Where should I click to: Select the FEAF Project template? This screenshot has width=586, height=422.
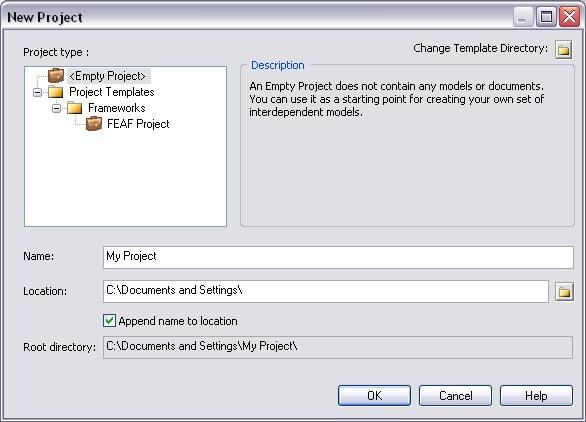pos(138,124)
